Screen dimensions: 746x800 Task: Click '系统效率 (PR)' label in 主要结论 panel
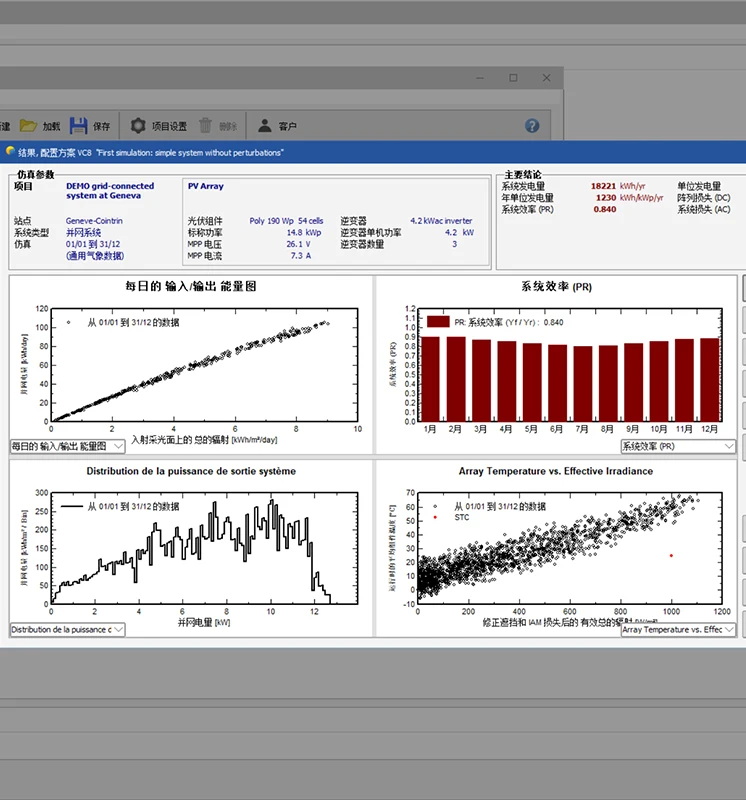527,209
